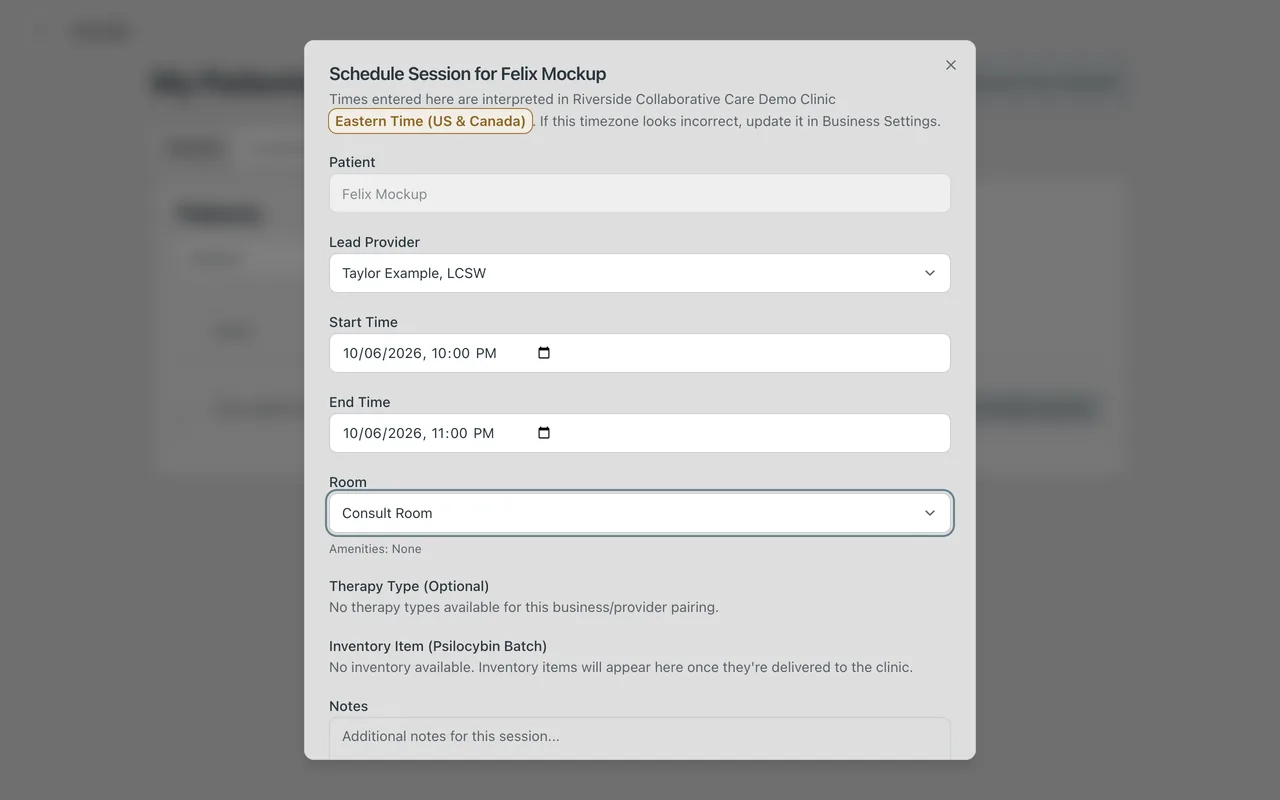Click the 'Patient' field label
Screen dimensions: 1280x800
[352, 162]
